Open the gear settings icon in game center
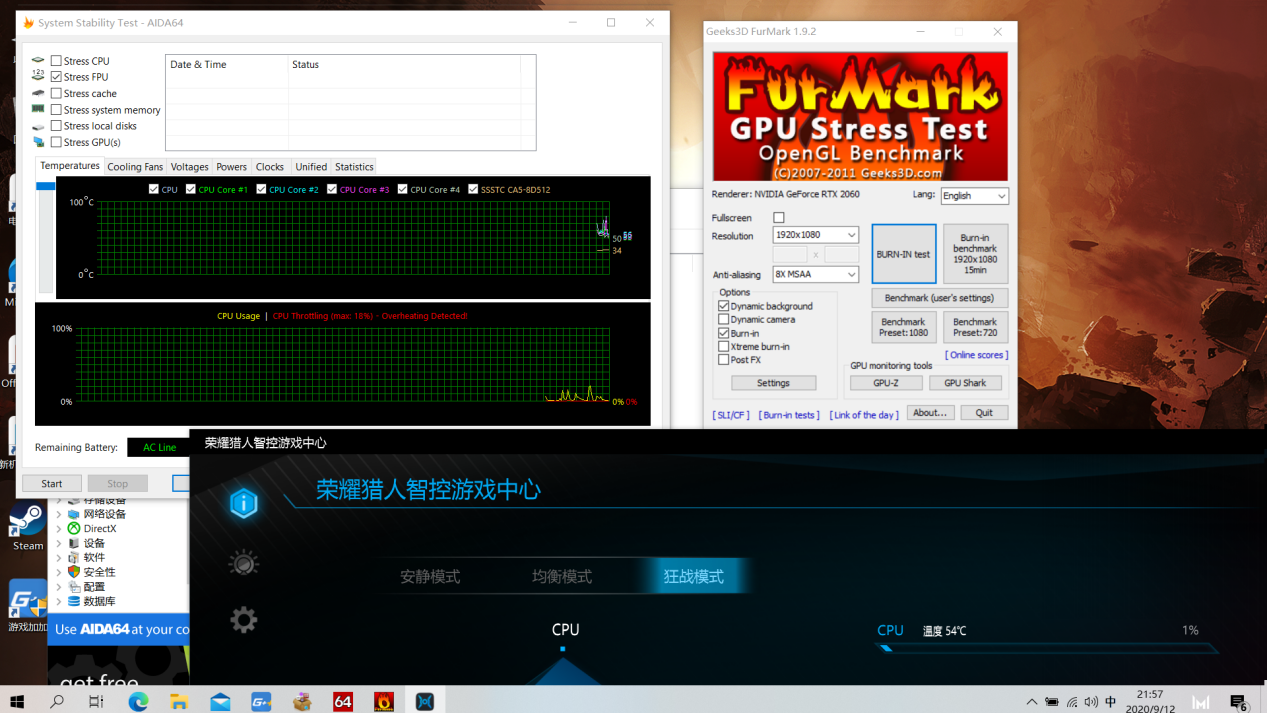This screenshot has width=1267, height=713. [243, 620]
